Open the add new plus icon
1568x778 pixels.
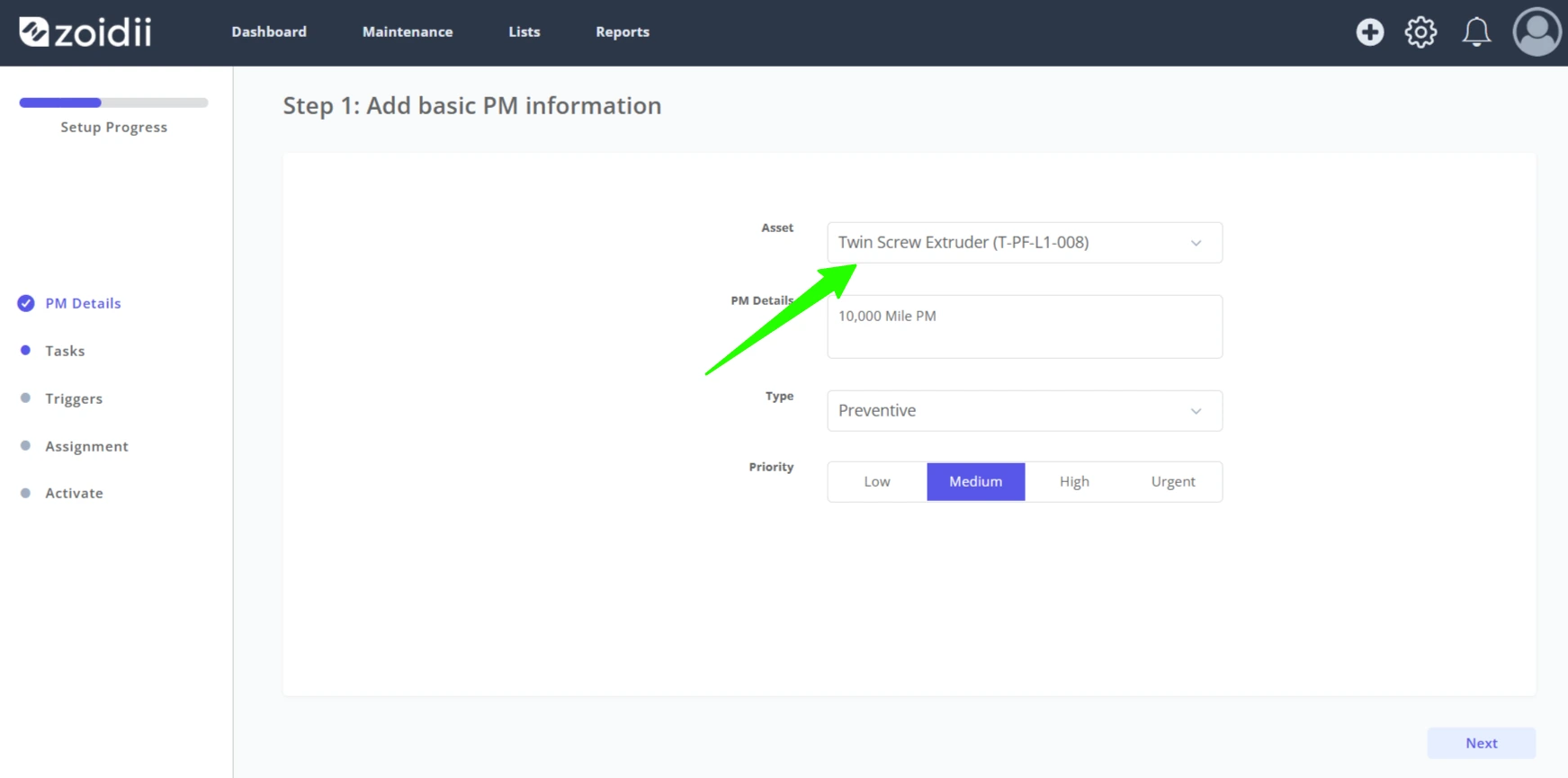(x=1369, y=32)
